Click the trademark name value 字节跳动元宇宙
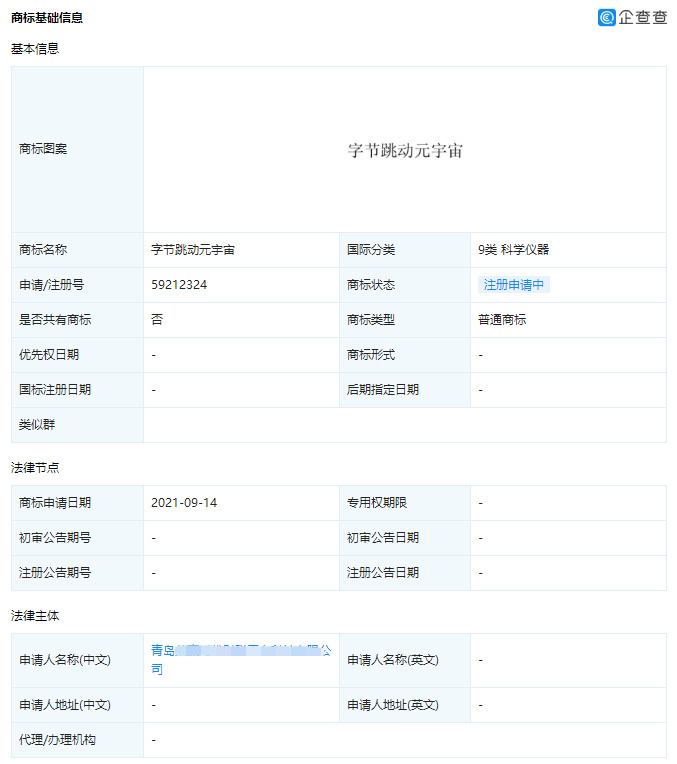 [x=193, y=250]
